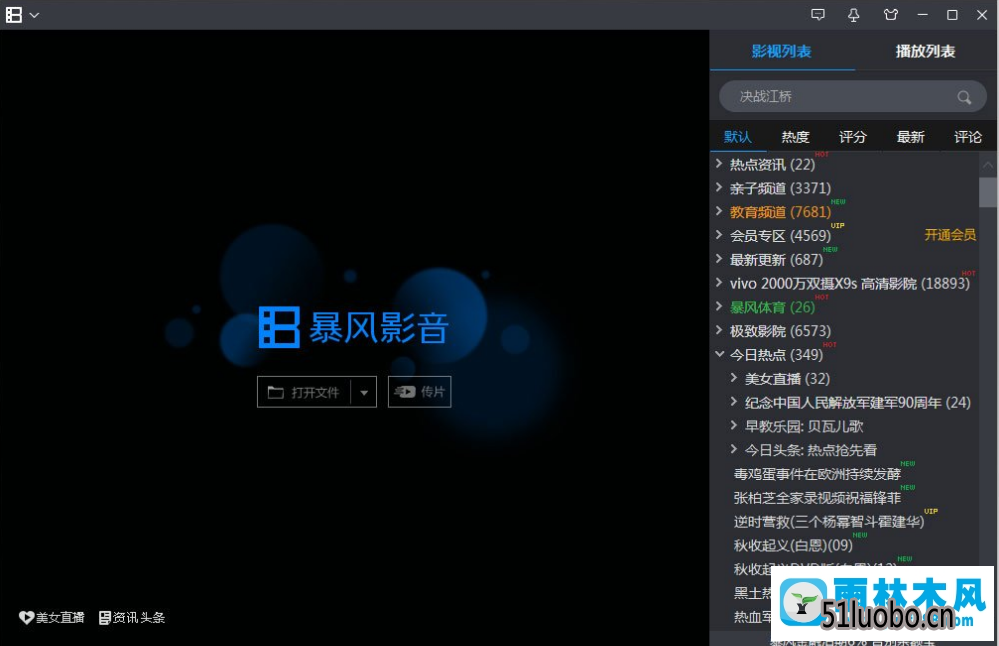Collapse the 今日热点 (349) category
This screenshot has height=646, width=999.
point(719,354)
